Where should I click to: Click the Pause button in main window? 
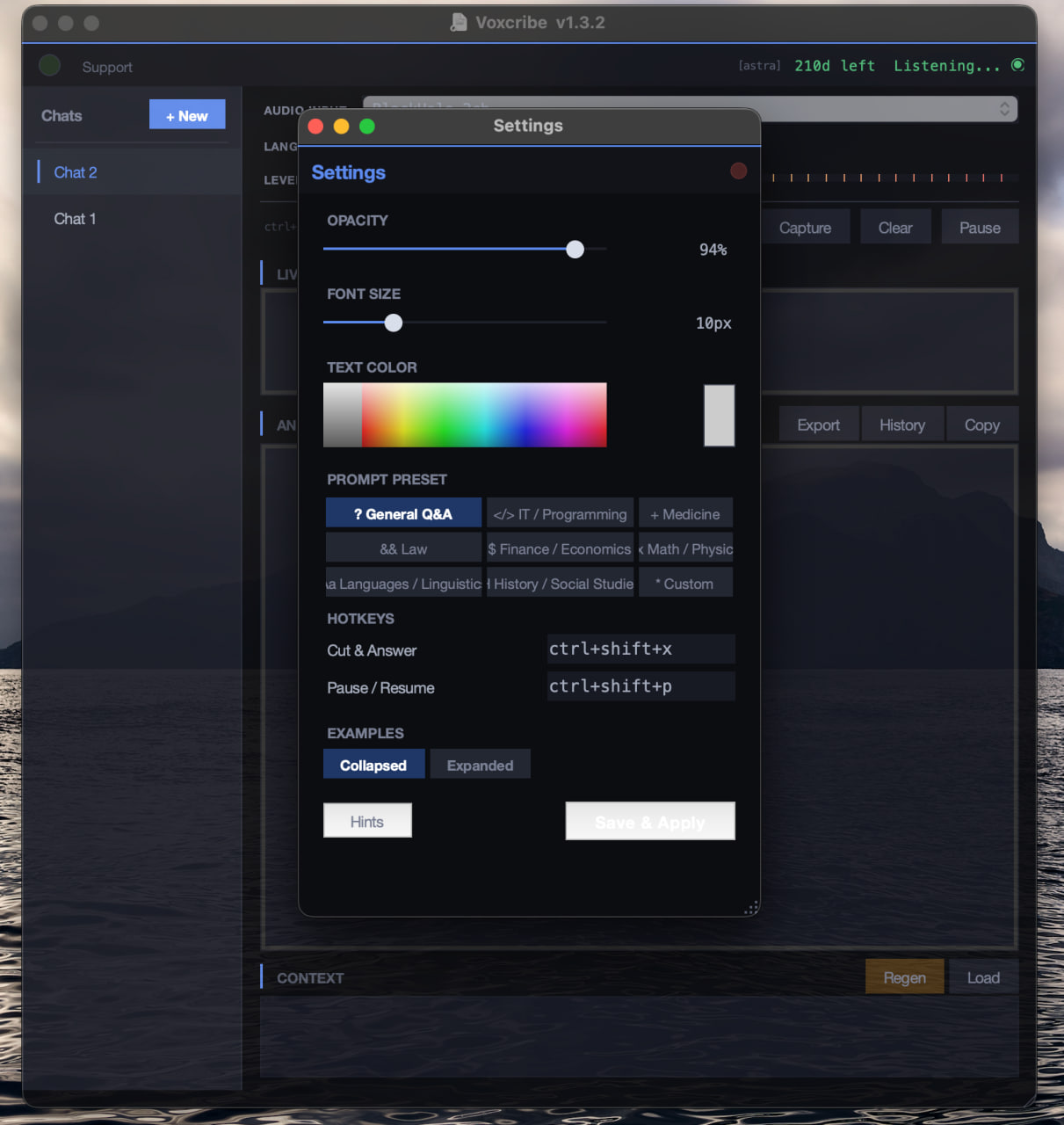[980, 228]
